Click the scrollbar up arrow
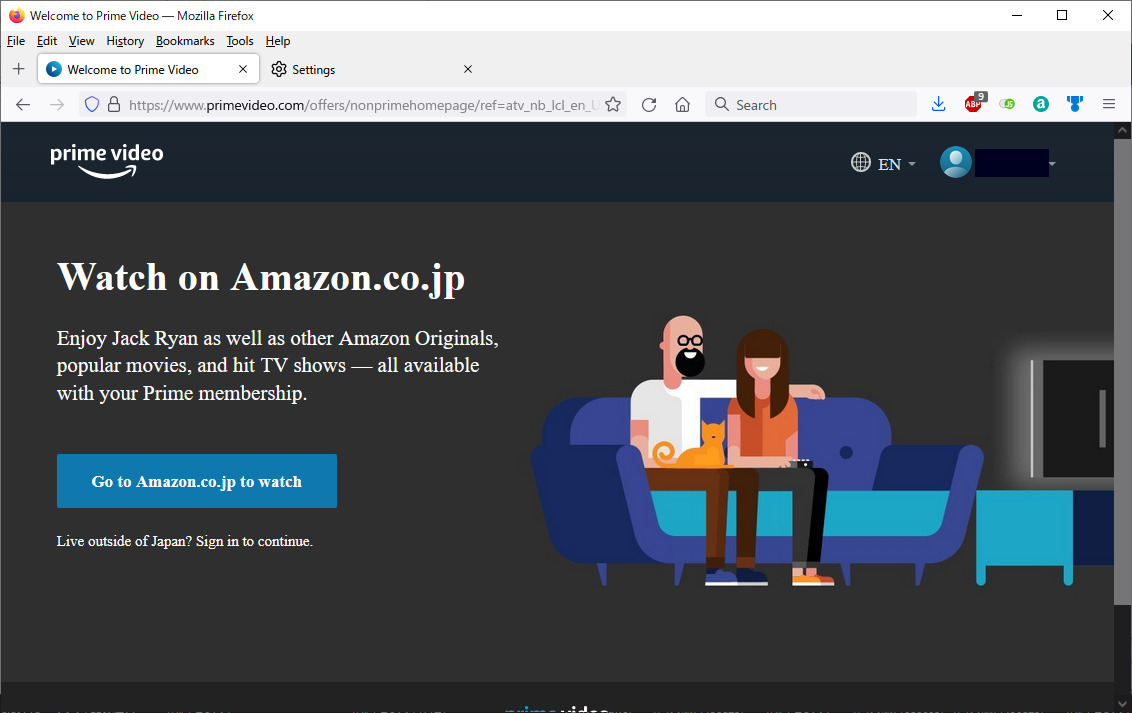This screenshot has width=1132, height=713. pos(1123,131)
